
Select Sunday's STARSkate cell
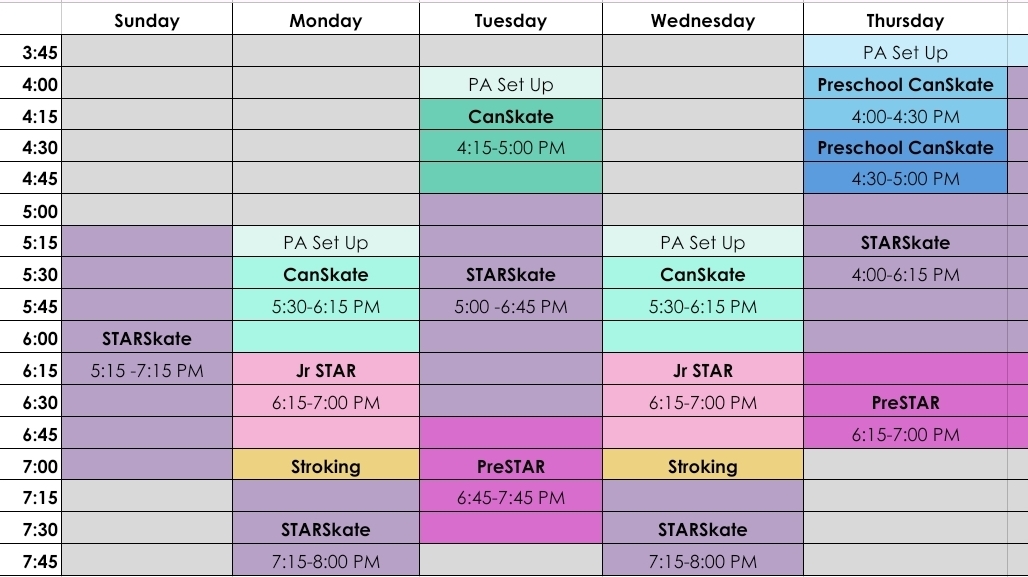146,339
